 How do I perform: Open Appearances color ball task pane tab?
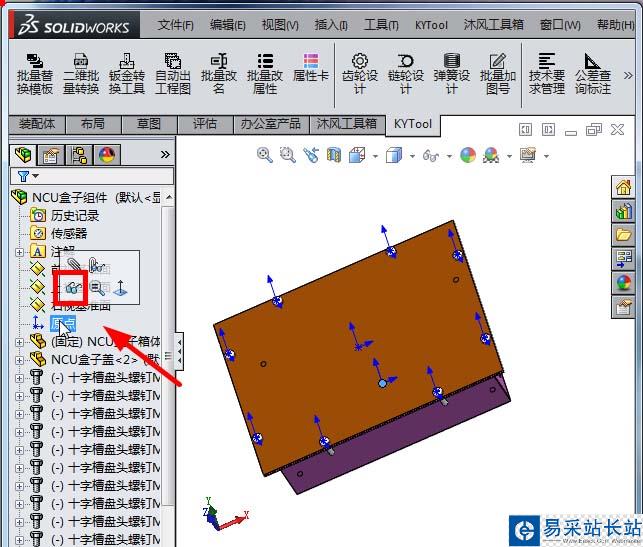pos(623,283)
